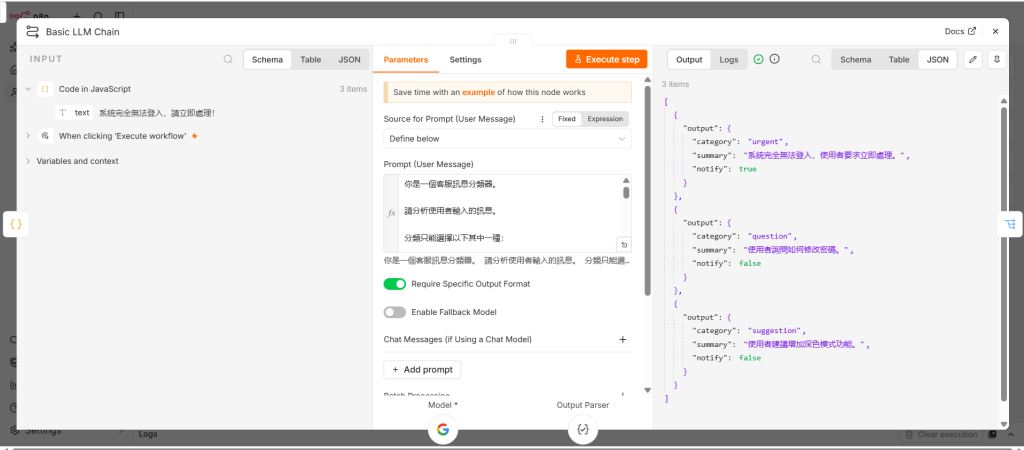Switch output view to JSON
Image resolution: width=1024 pixels, height=450 pixels.
click(x=938, y=59)
